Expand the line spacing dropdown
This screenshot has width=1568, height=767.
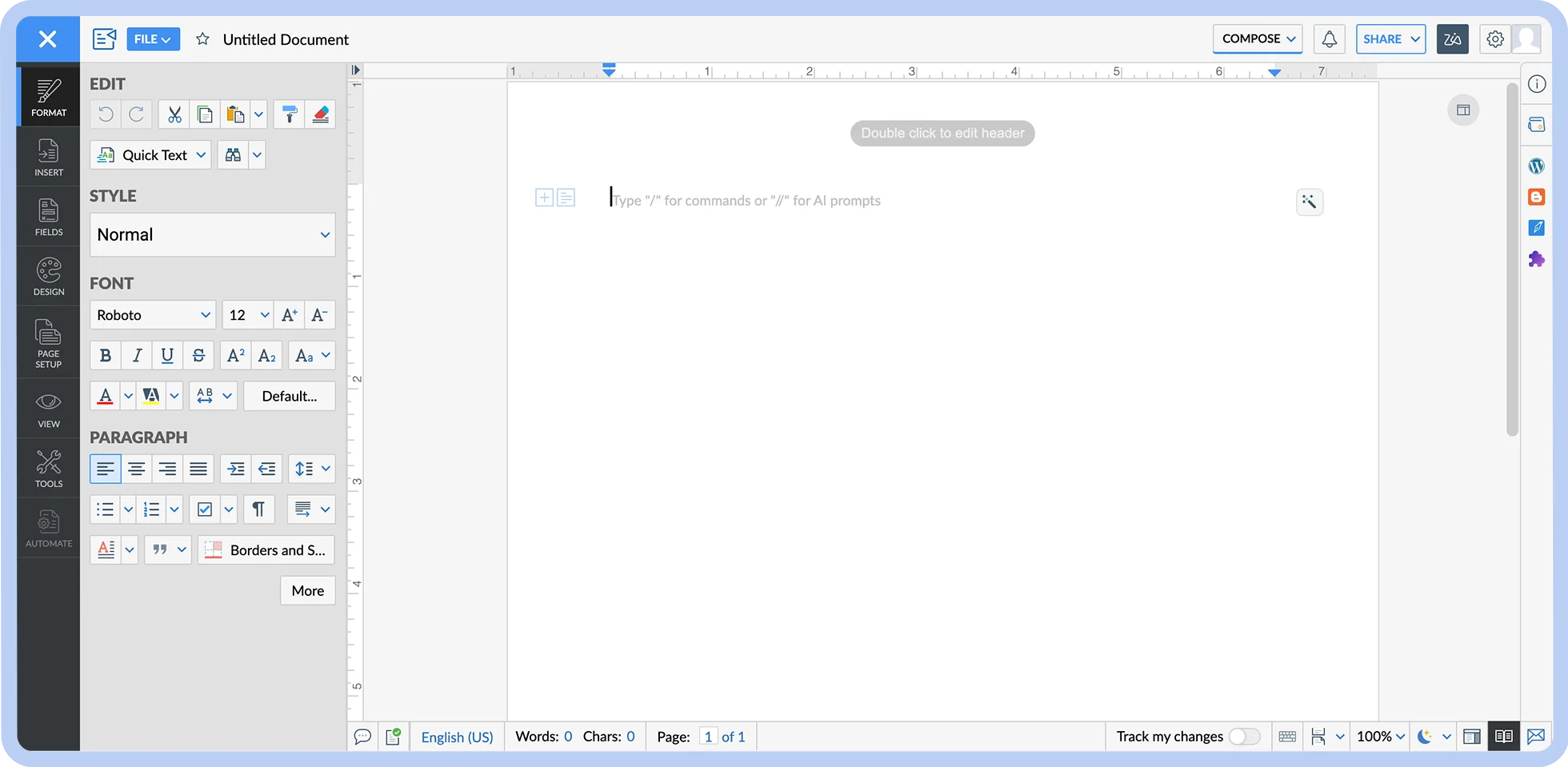point(325,469)
